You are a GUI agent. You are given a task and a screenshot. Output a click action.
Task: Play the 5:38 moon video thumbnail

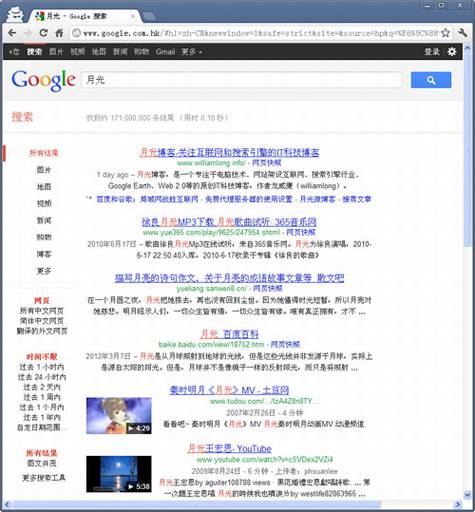119,474
